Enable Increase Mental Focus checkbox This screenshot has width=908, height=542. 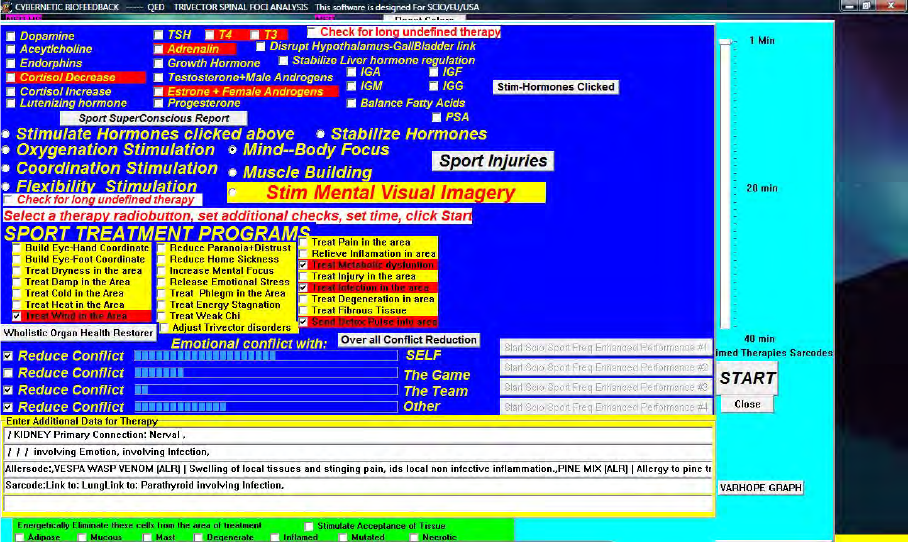pos(162,271)
